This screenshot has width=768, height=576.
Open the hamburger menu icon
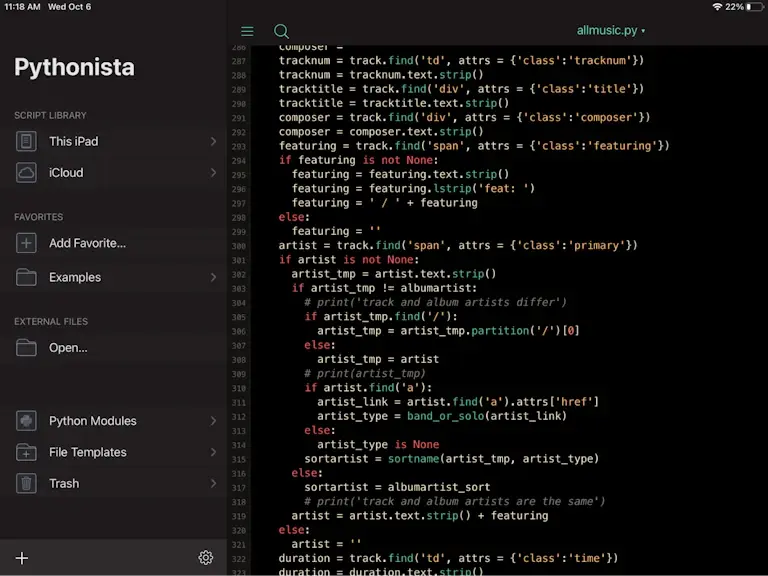[x=247, y=31]
